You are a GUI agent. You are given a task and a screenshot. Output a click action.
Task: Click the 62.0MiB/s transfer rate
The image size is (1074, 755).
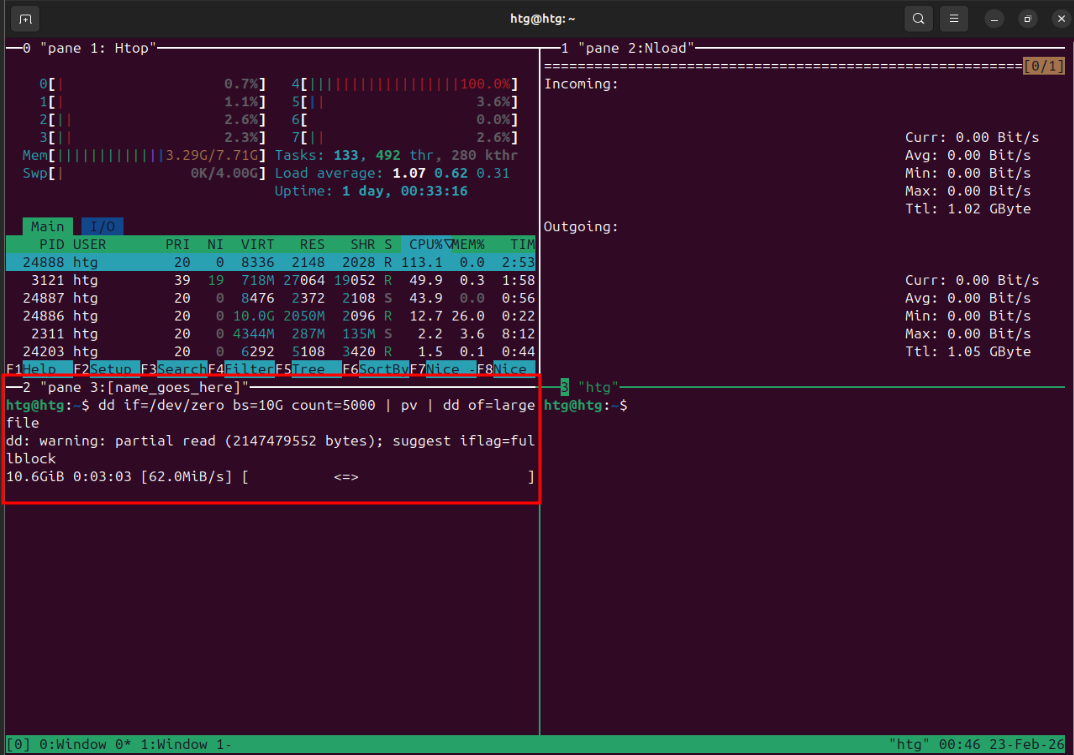tap(186, 477)
